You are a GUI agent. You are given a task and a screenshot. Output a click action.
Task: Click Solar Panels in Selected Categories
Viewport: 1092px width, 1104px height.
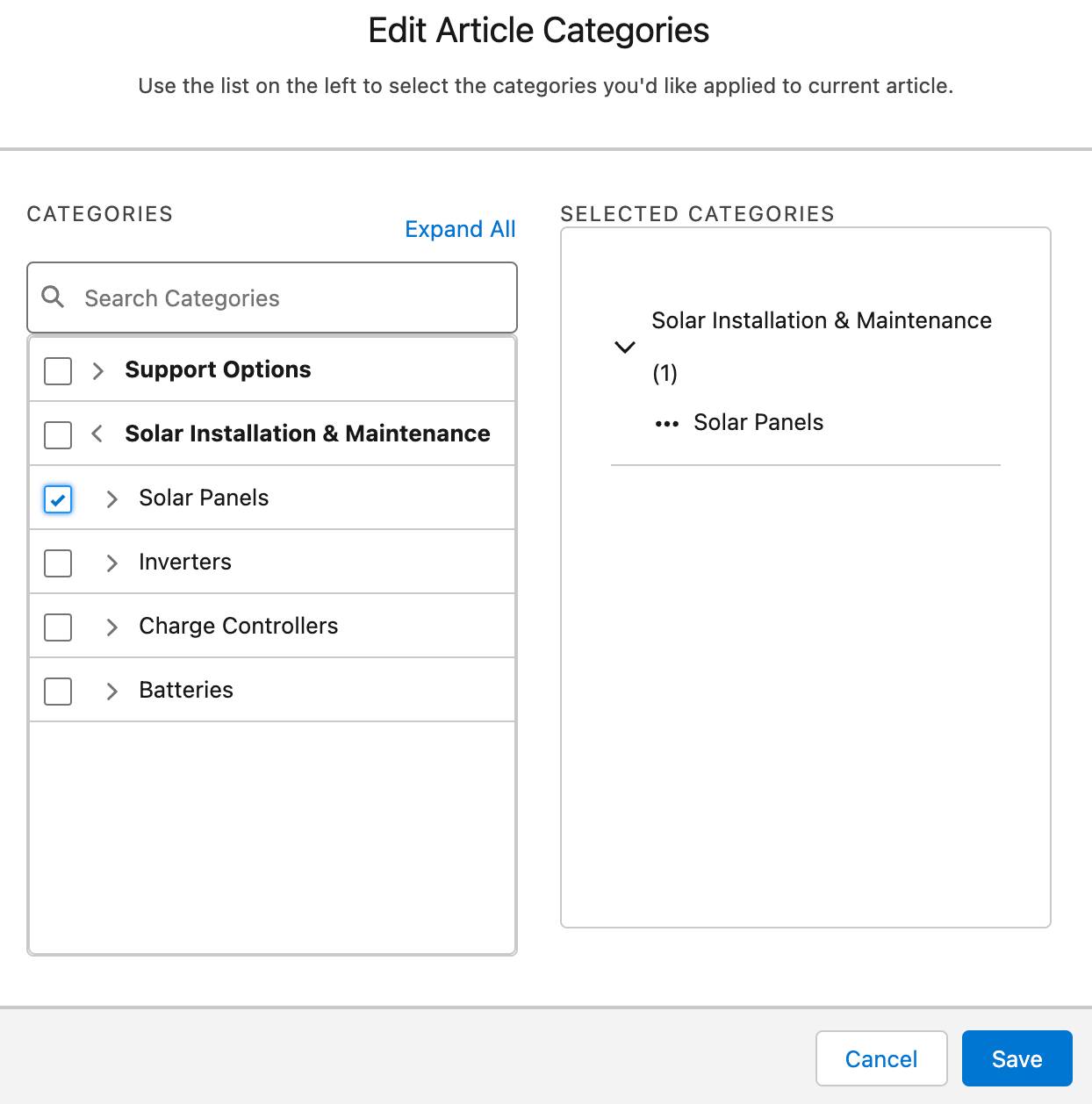pos(758,422)
